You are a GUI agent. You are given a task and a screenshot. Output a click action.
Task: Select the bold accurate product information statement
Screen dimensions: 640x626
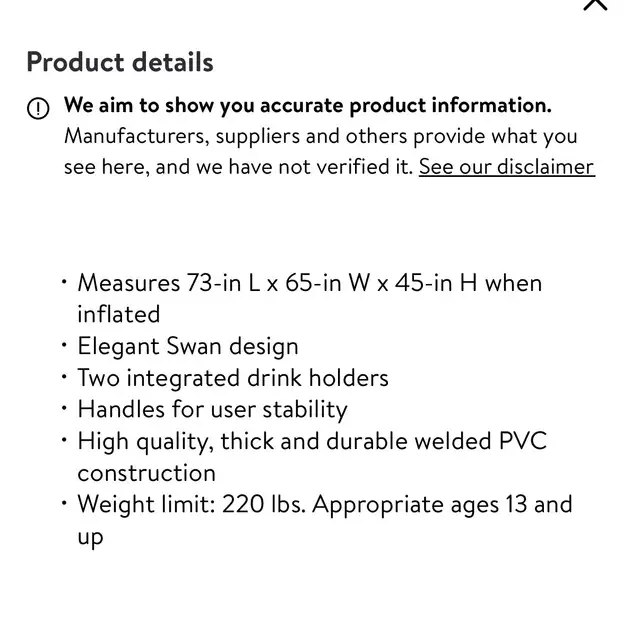click(x=308, y=105)
